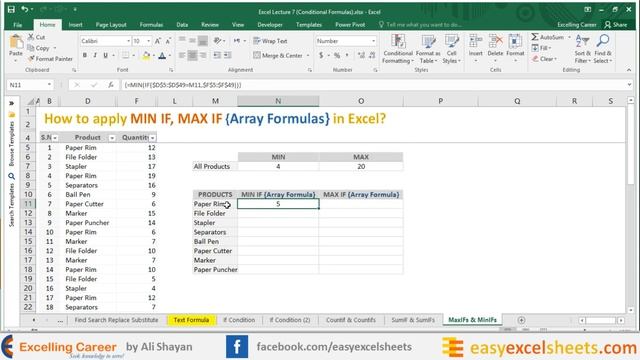The width and height of the screenshot is (640, 360).
Task: Click the Copy button
Action: pyautogui.click(x=39, y=48)
